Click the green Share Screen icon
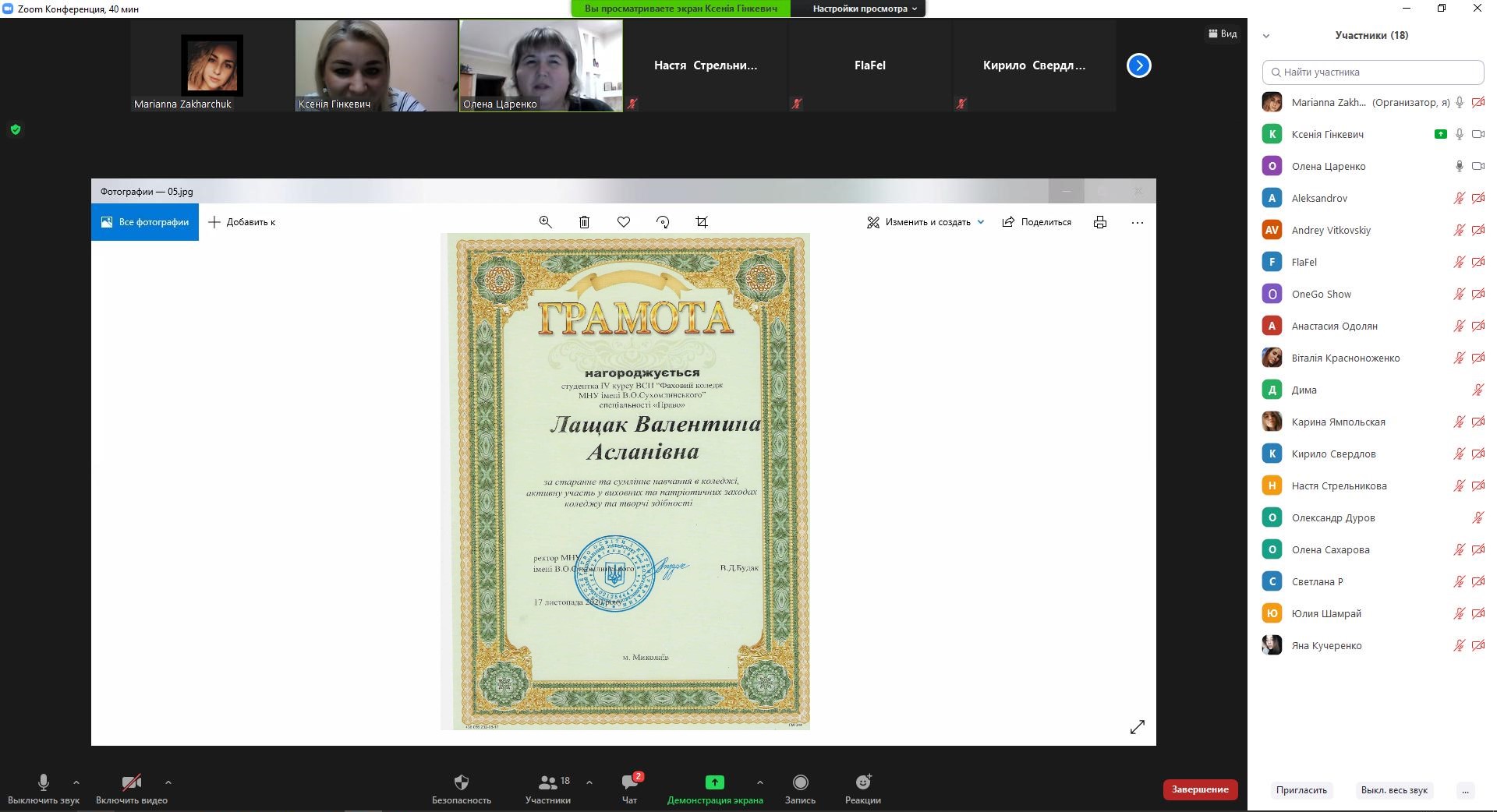The width and height of the screenshot is (1497, 812). [x=714, y=782]
